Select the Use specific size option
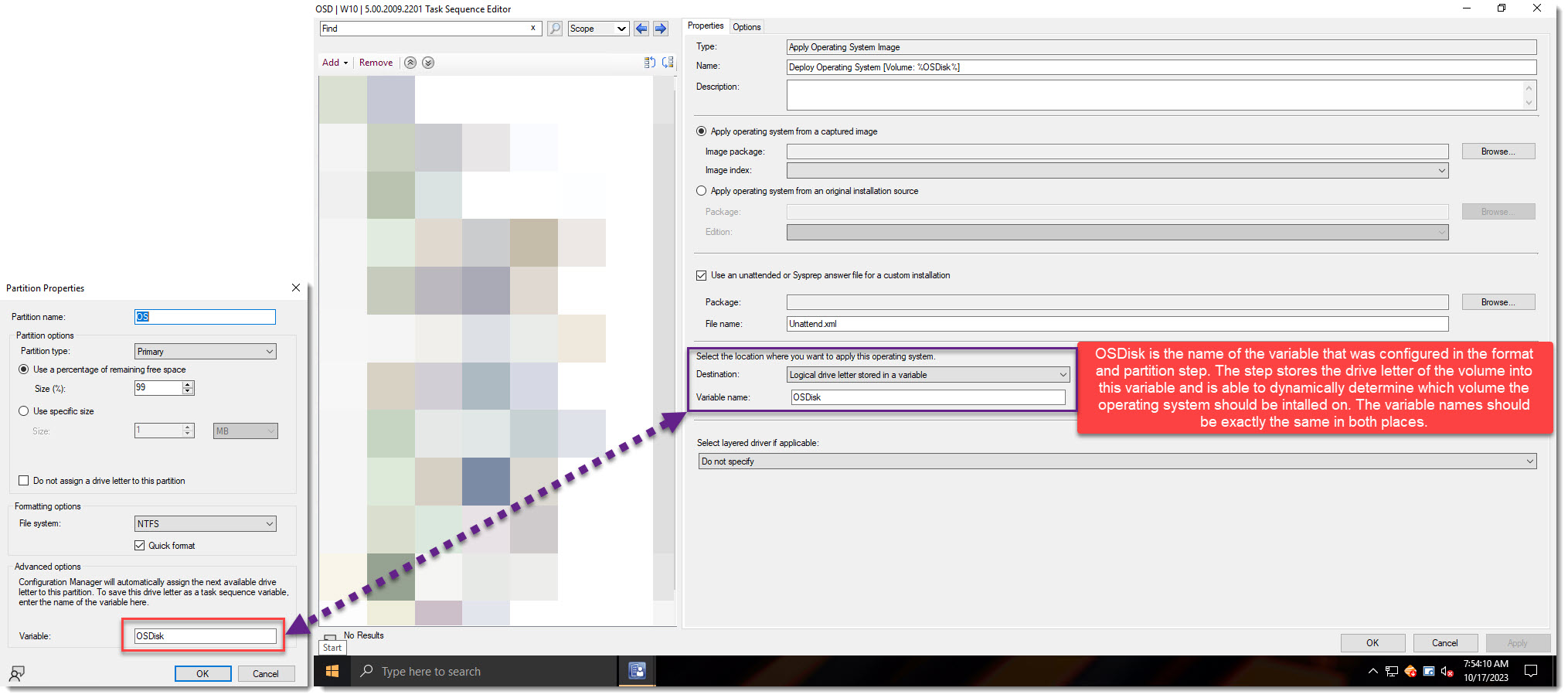The width and height of the screenshot is (1568, 698). 23,411
